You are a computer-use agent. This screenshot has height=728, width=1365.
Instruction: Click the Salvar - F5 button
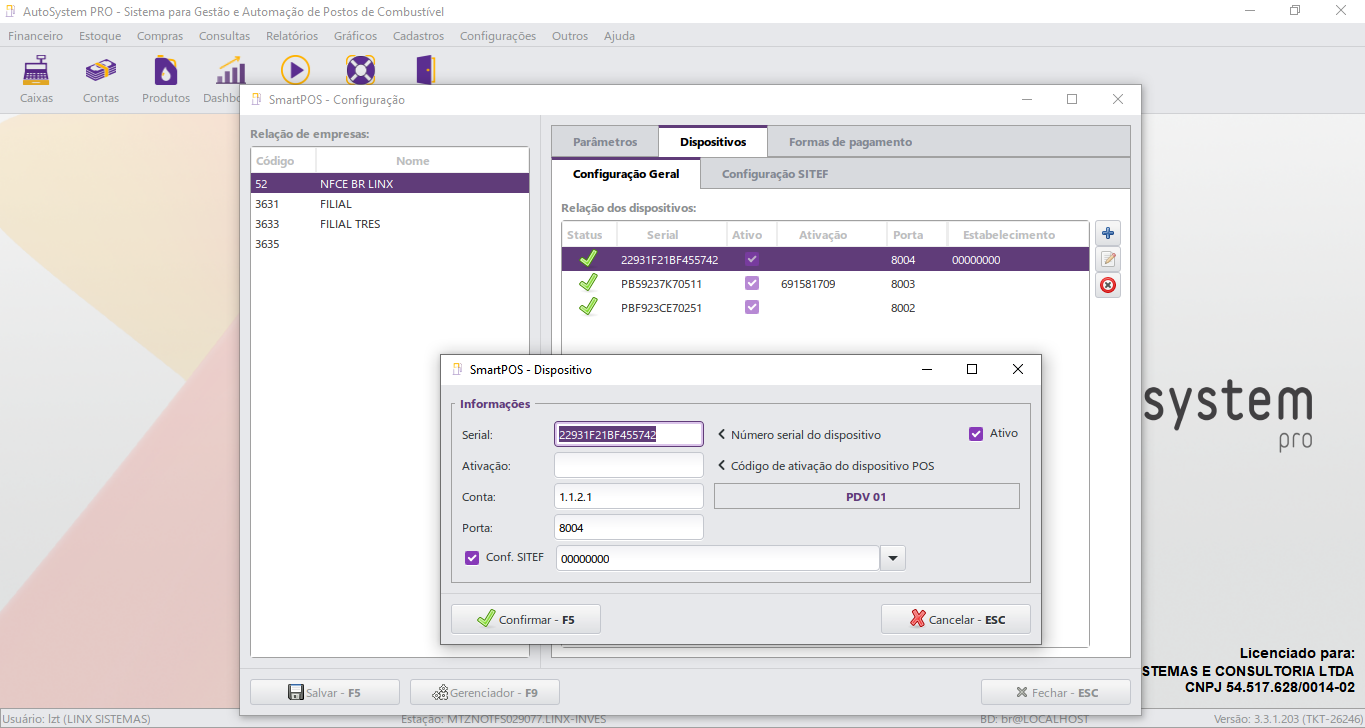pyautogui.click(x=325, y=692)
